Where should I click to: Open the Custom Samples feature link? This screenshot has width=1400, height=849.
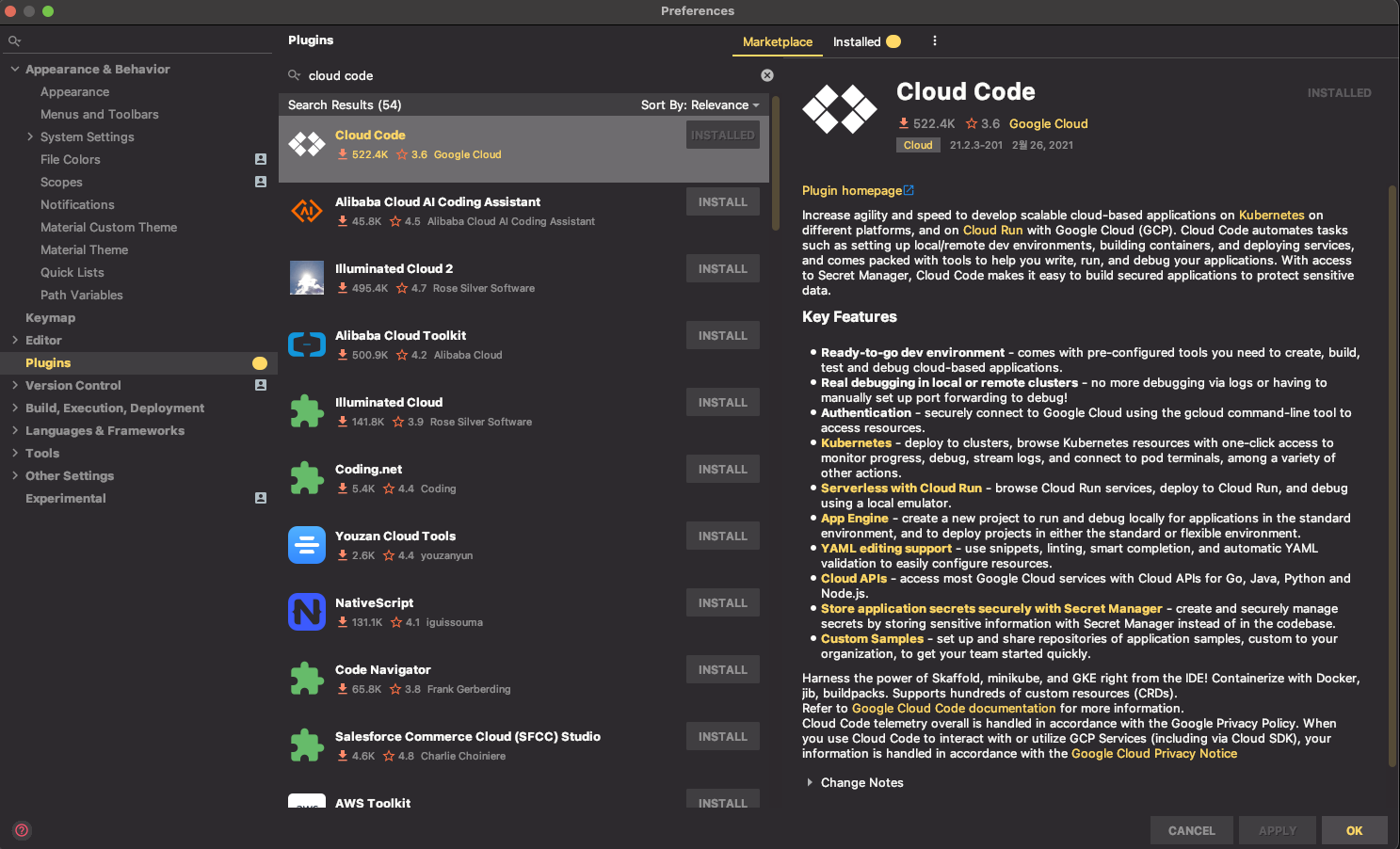point(872,638)
